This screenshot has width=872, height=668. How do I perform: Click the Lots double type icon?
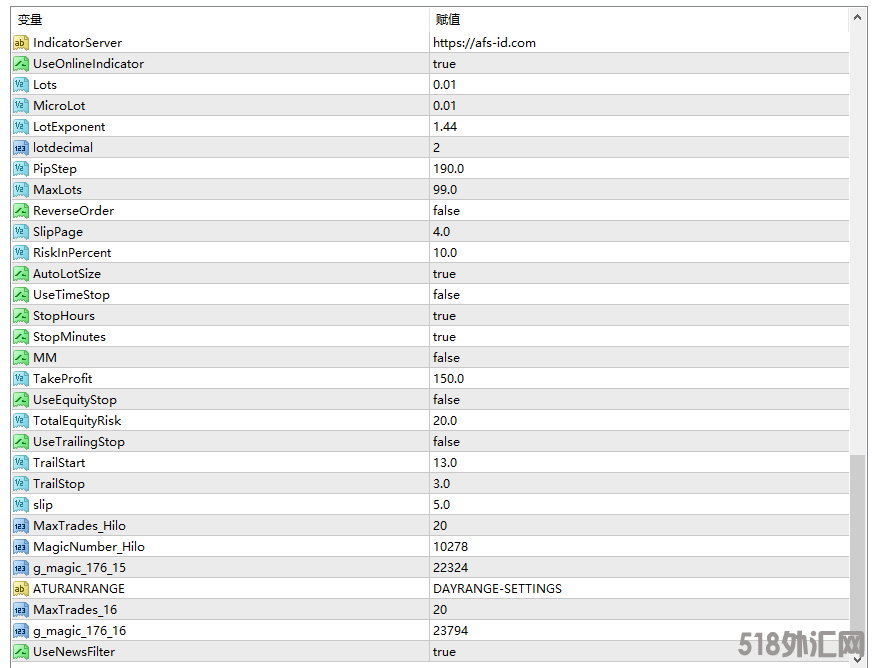21,85
